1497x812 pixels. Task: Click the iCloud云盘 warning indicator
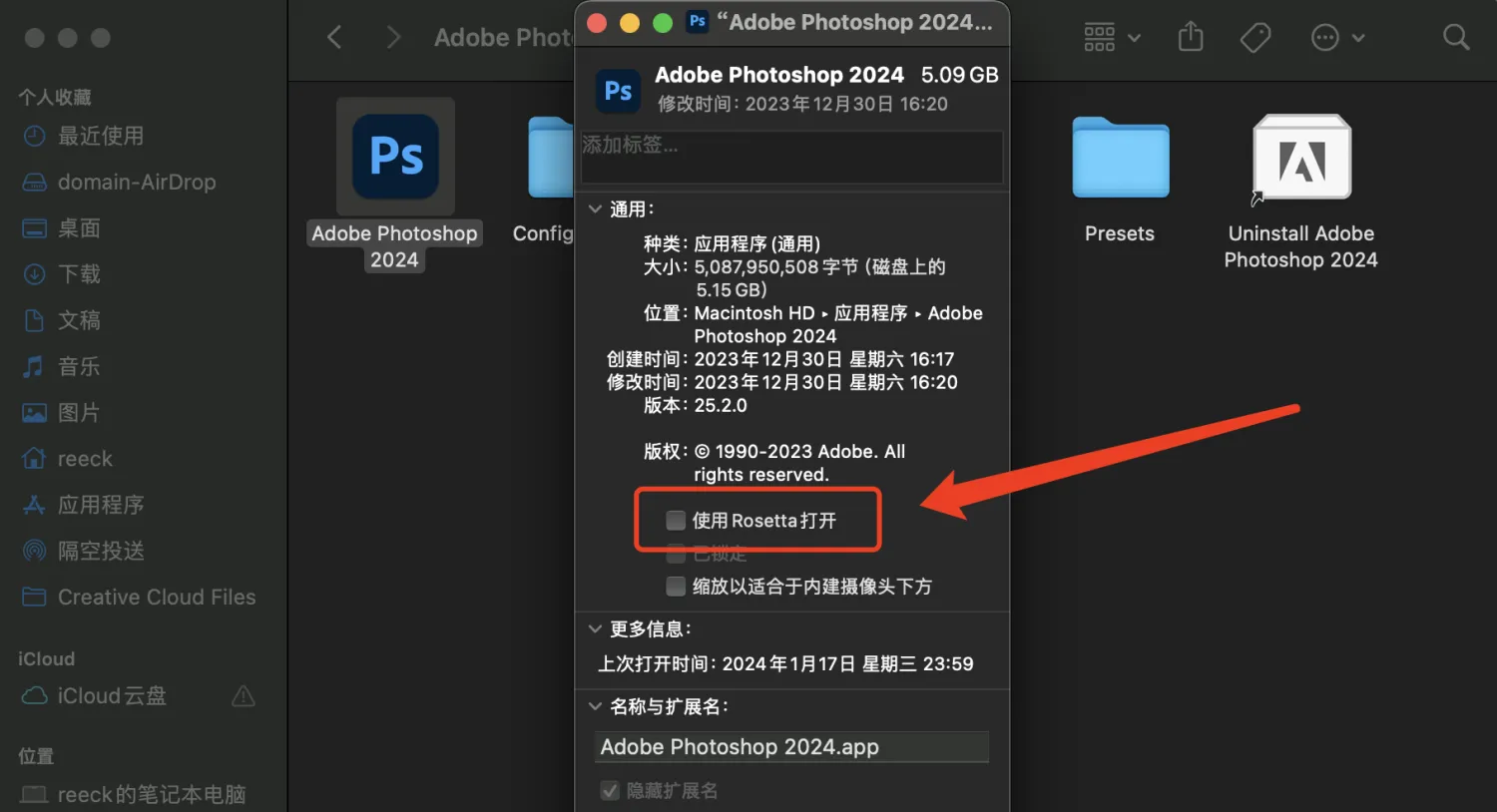243,696
